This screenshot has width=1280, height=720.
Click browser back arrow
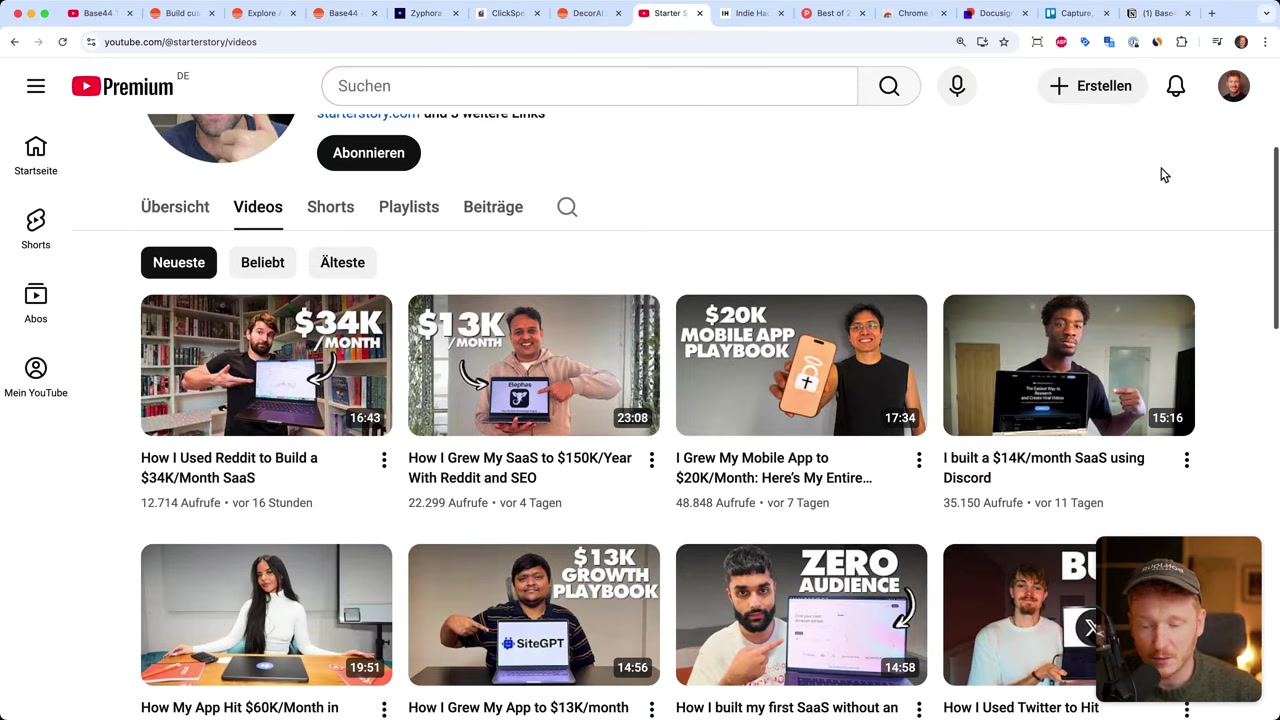[x=15, y=42]
